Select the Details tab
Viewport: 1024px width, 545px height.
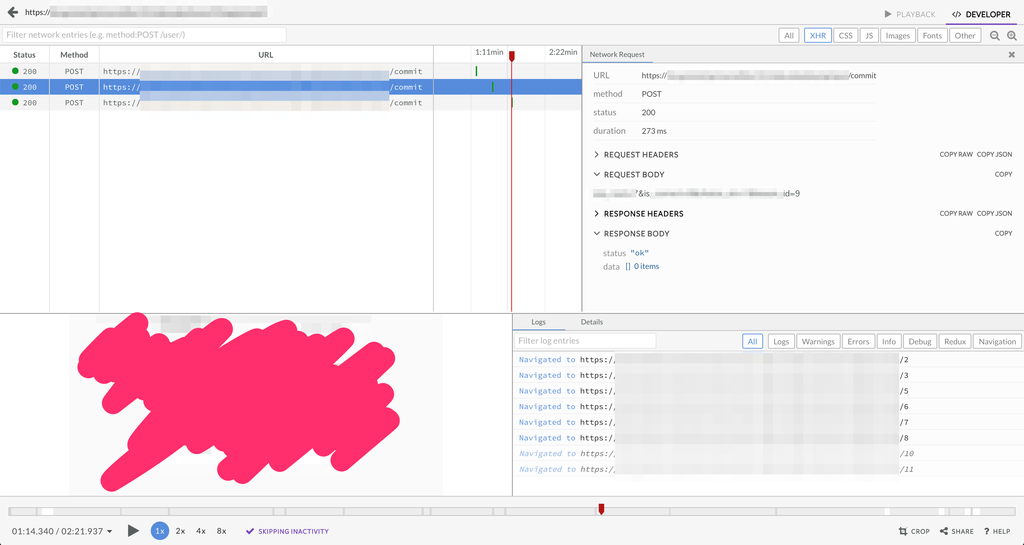pyautogui.click(x=592, y=322)
